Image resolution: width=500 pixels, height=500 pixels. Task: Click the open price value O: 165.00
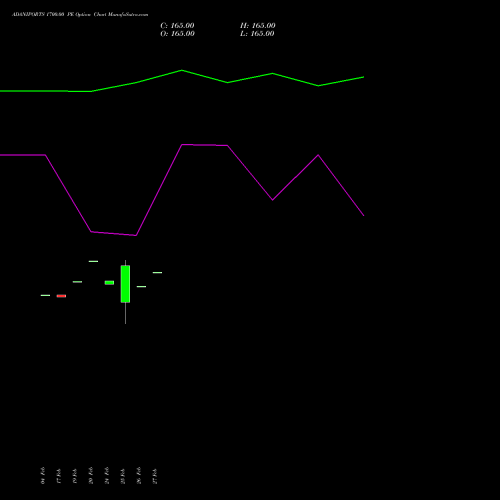pos(177,34)
